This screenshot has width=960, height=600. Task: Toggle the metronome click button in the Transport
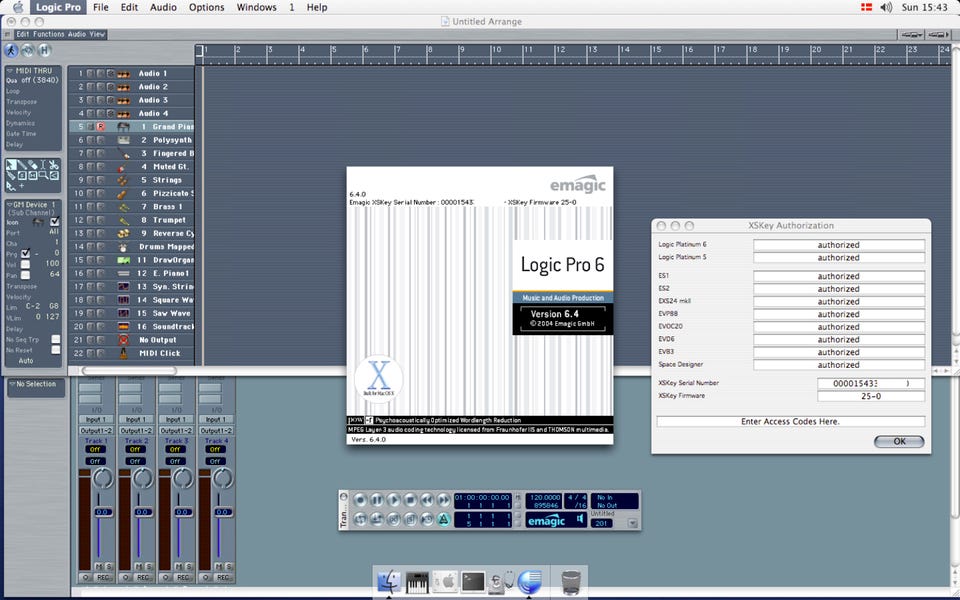(443, 519)
